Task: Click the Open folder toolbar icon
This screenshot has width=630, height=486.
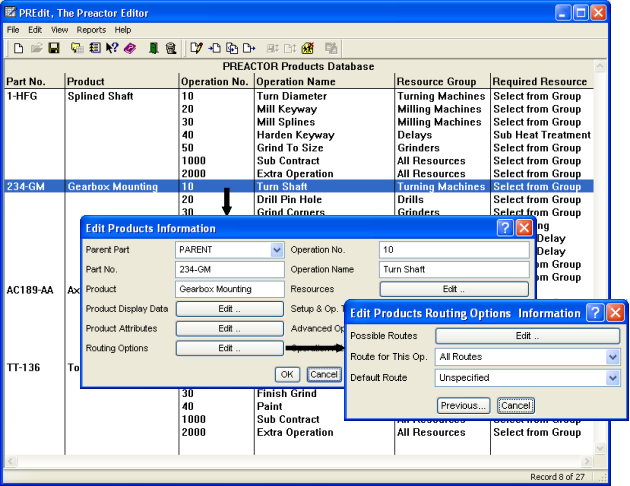Action: [37, 49]
